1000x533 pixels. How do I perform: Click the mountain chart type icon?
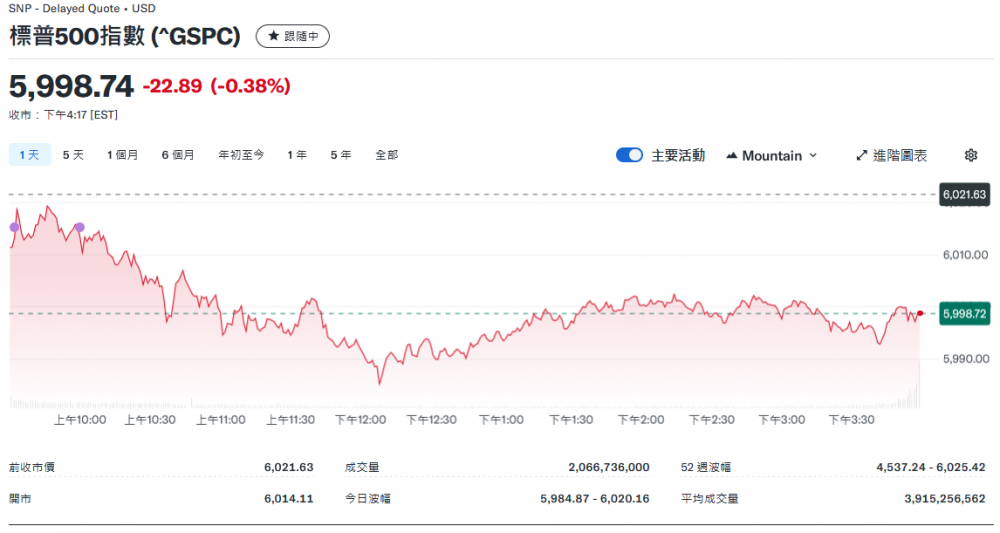tap(732, 155)
